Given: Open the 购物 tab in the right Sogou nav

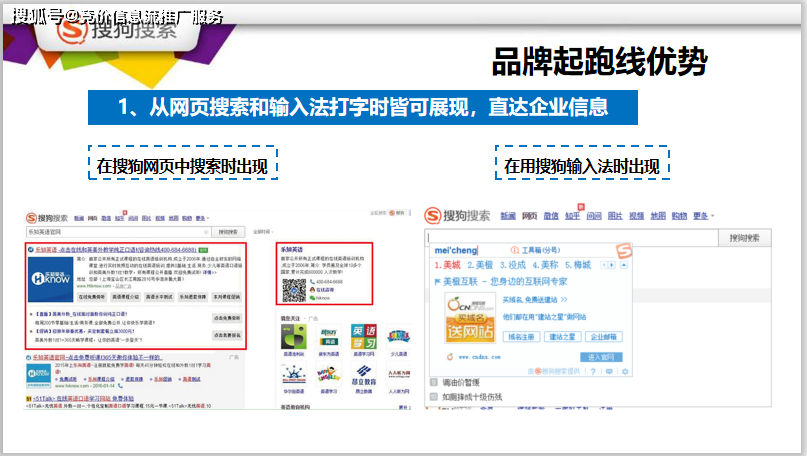Looking at the screenshot, I should pyautogui.click(x=679, y=216).
